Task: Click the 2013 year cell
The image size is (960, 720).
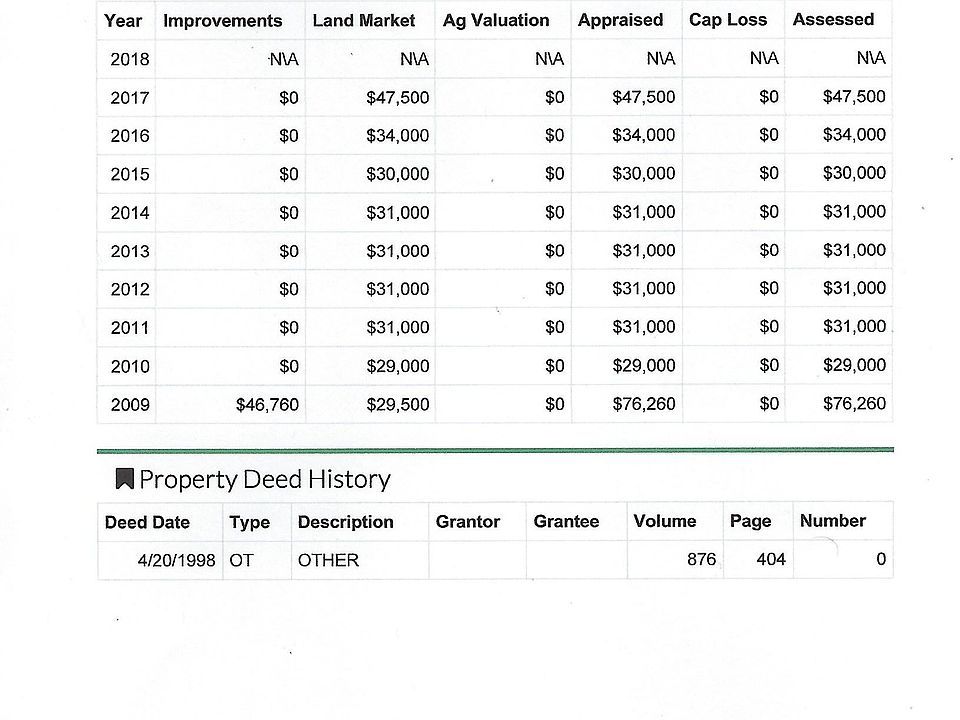Action: point(130,251)
